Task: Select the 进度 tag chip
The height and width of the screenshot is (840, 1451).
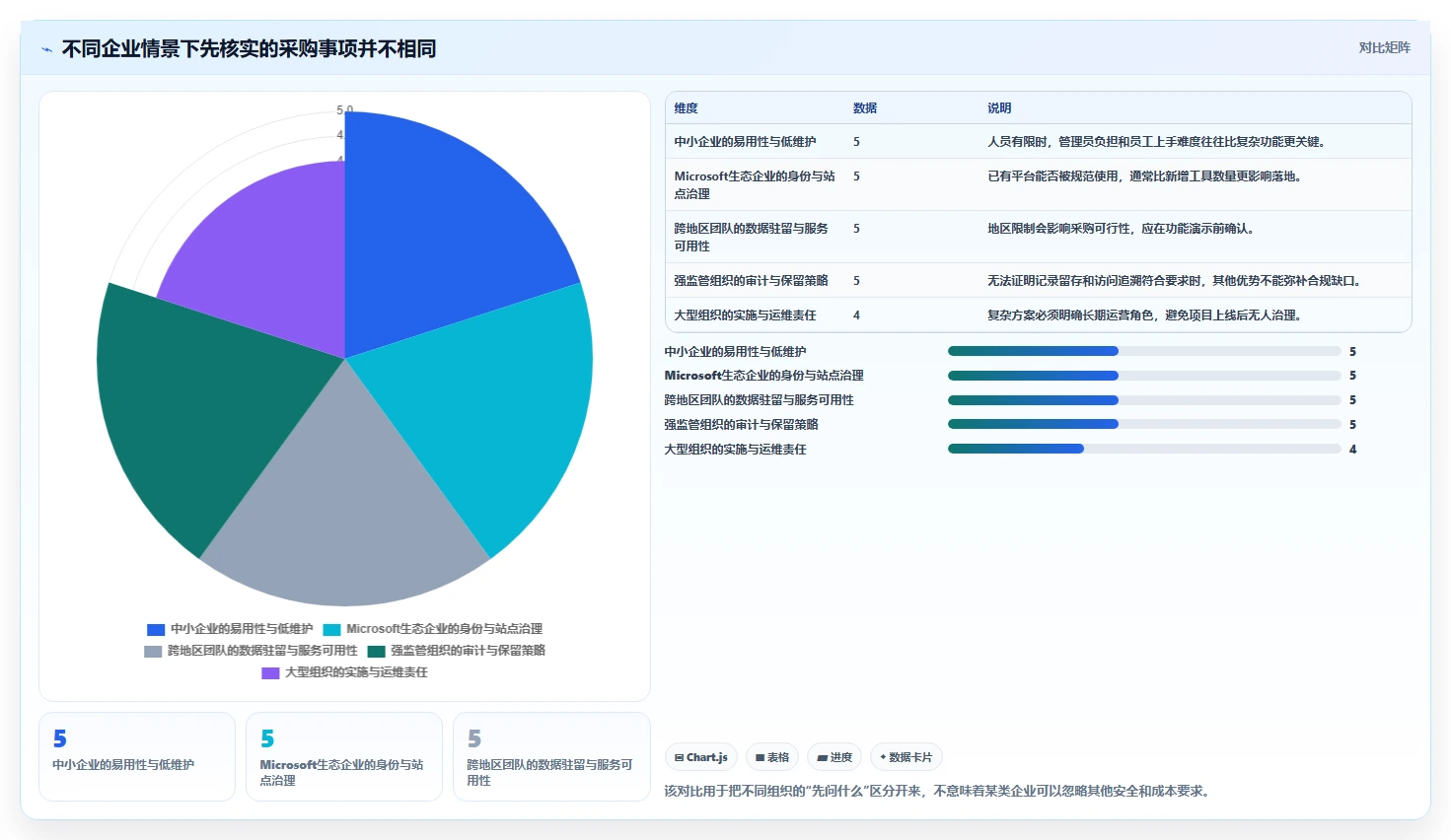Action: coord(834,757)
